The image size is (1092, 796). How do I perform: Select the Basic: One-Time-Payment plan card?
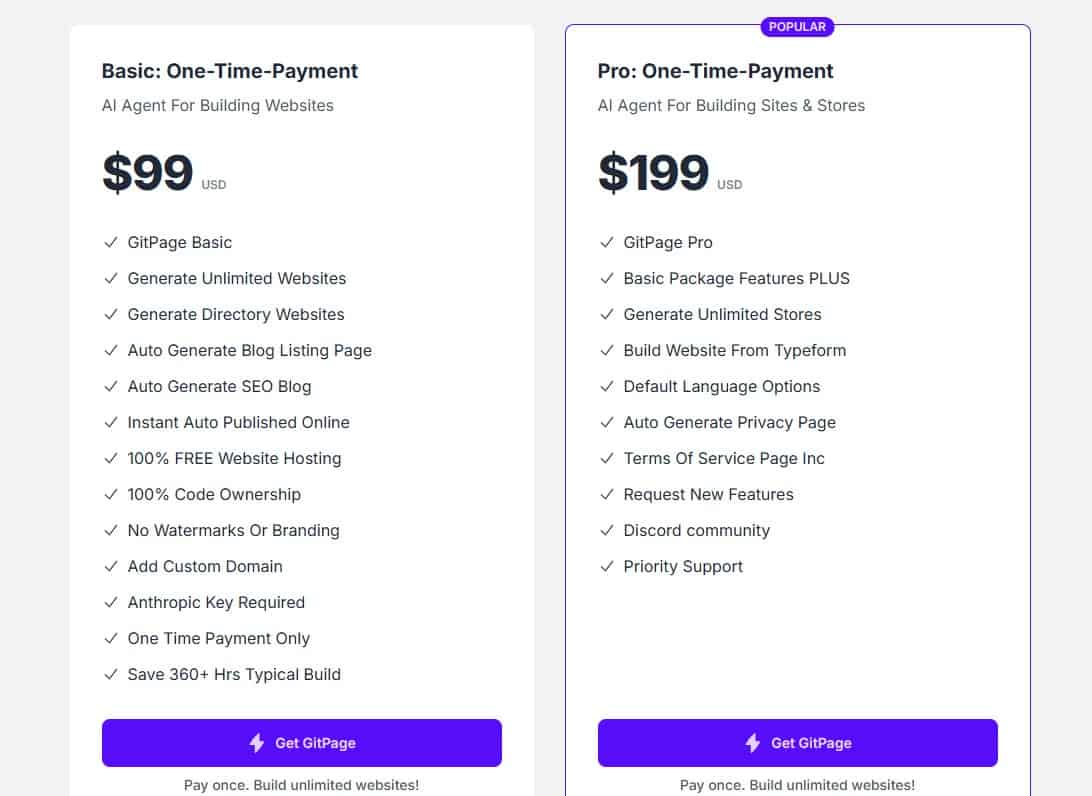click(301, 400)
